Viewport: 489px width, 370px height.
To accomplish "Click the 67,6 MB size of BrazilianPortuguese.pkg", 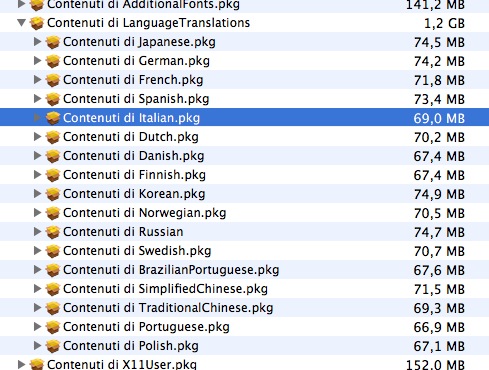I will [439, 270].
